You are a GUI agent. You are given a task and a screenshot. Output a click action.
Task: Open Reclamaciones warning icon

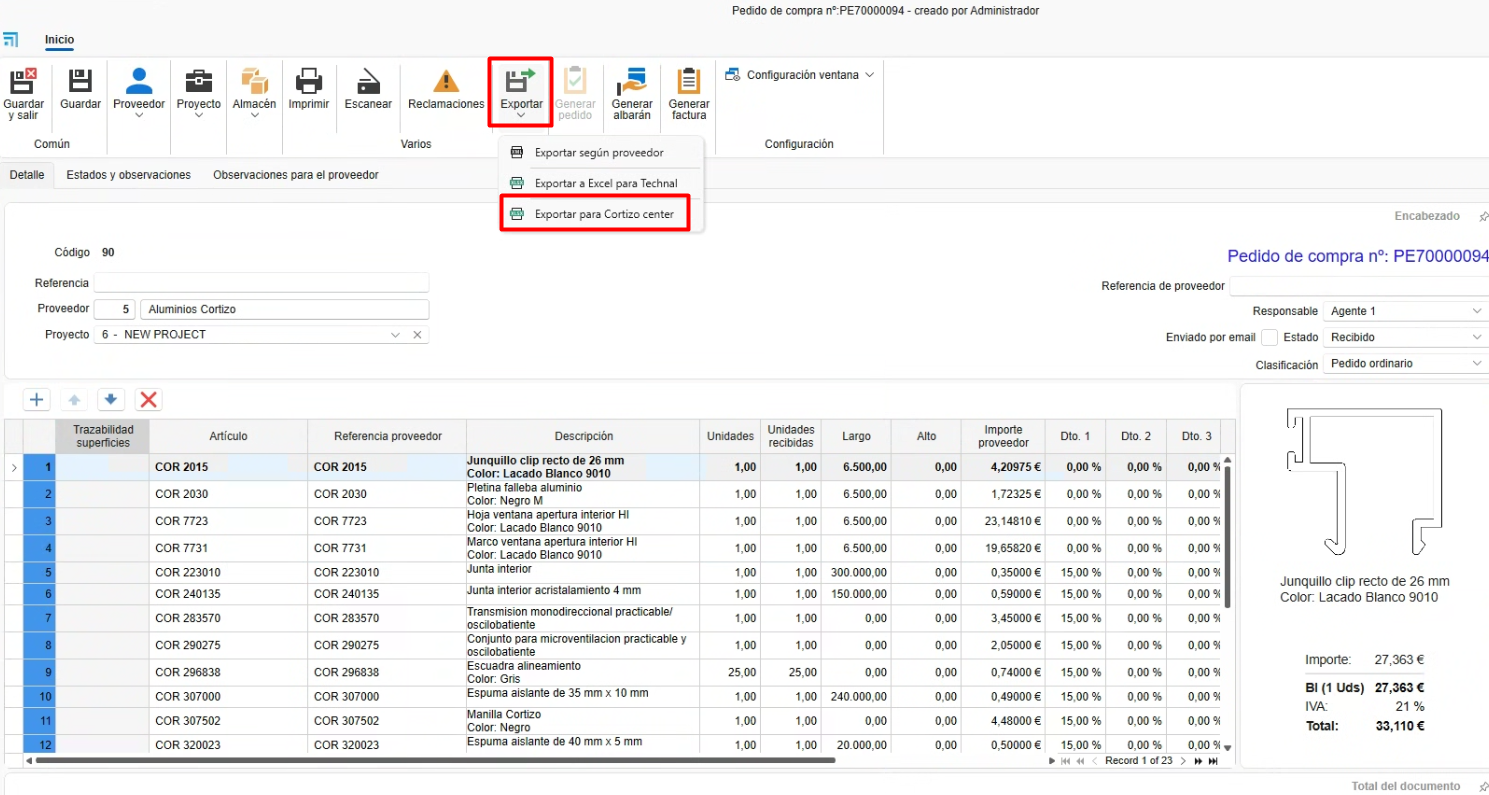(446, 81)
